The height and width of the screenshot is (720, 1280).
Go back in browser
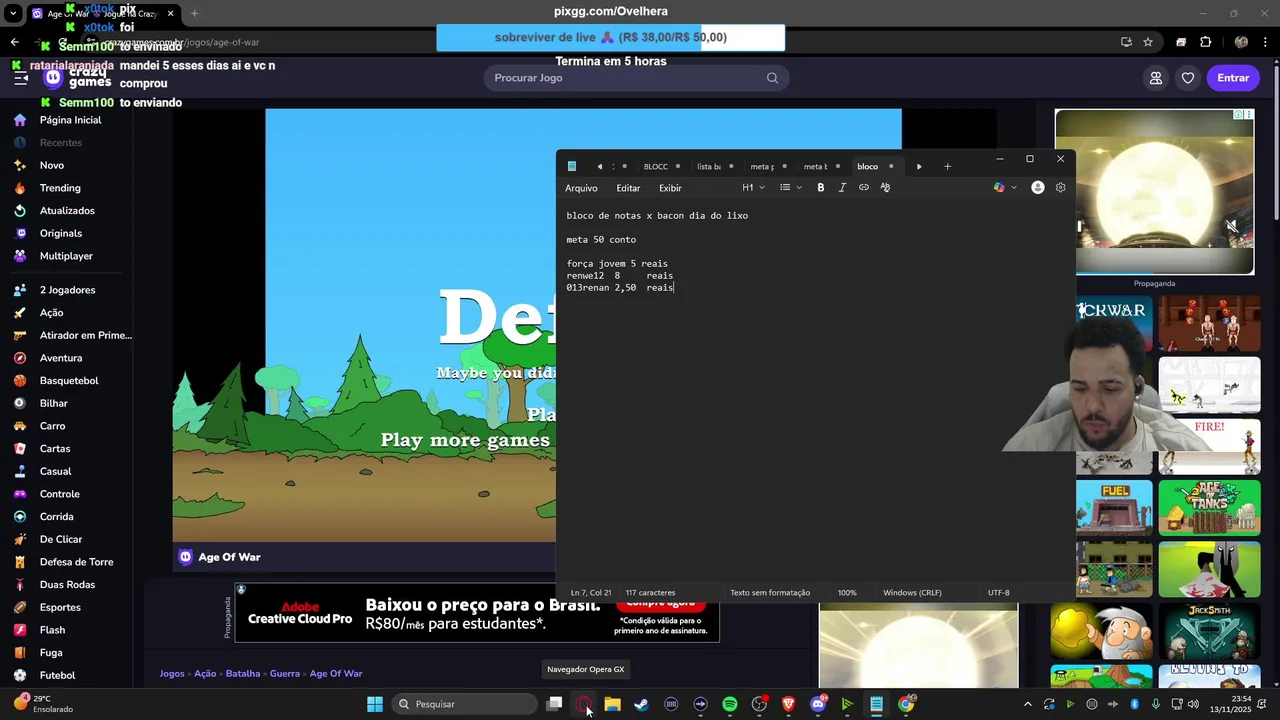tap(14, 42)
